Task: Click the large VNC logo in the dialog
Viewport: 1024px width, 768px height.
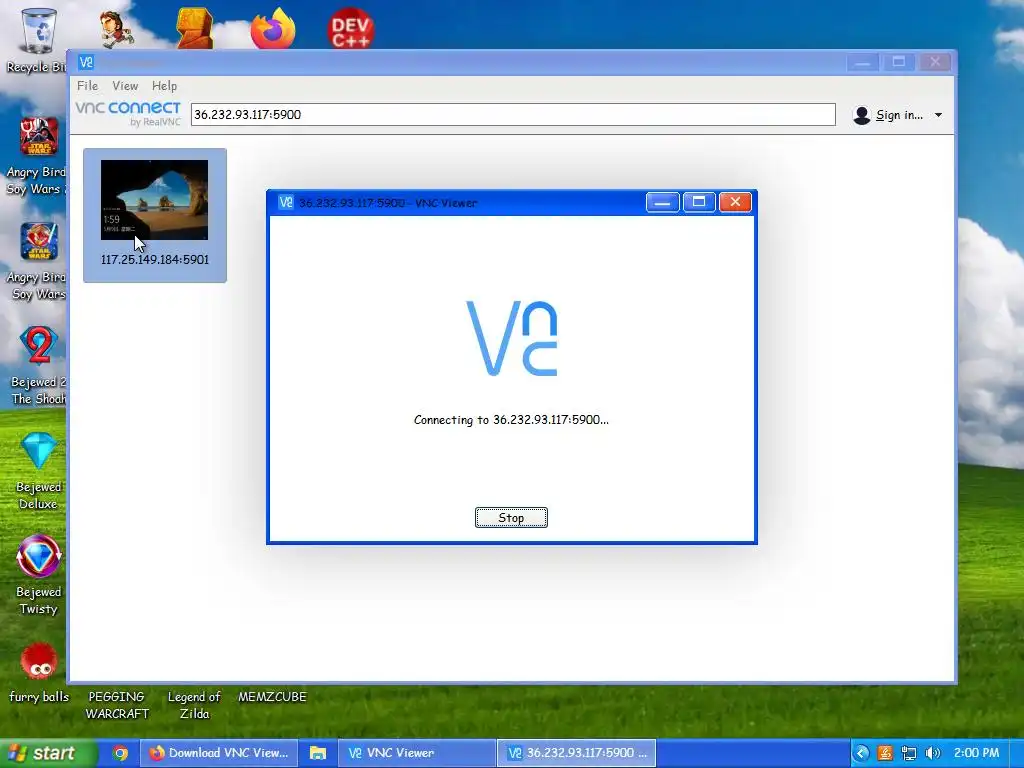Action: [511, 338]
